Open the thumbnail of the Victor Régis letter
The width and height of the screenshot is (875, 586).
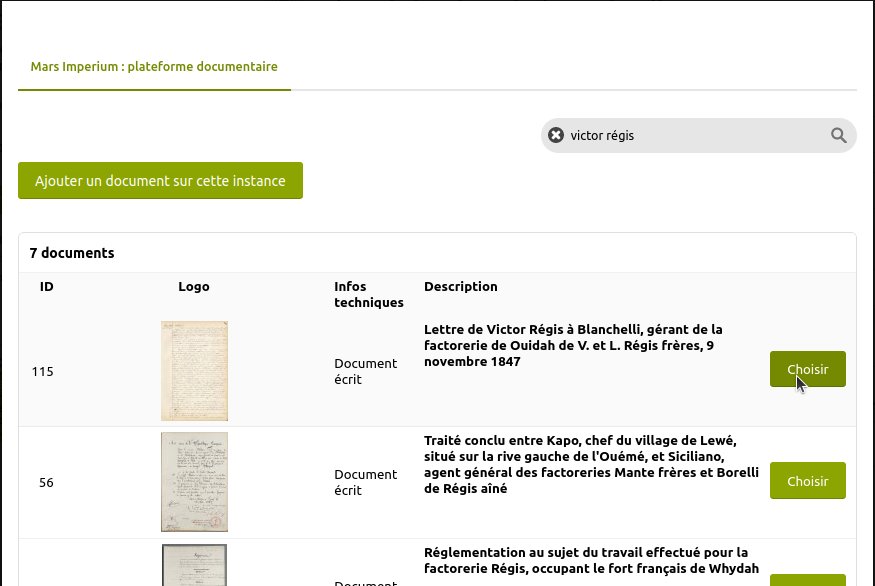194,371
